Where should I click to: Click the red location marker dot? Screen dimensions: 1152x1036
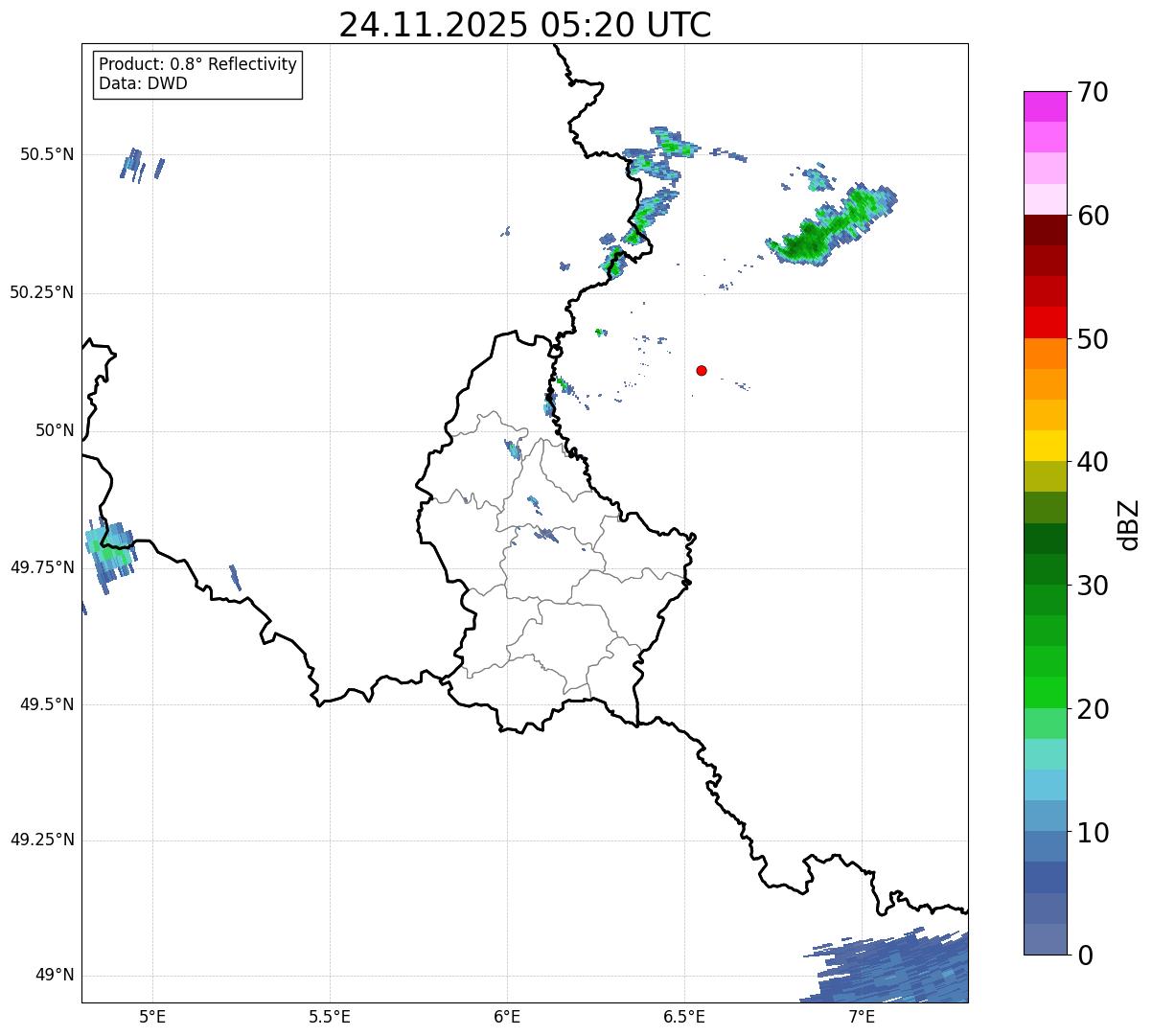(x=702, y=370)
